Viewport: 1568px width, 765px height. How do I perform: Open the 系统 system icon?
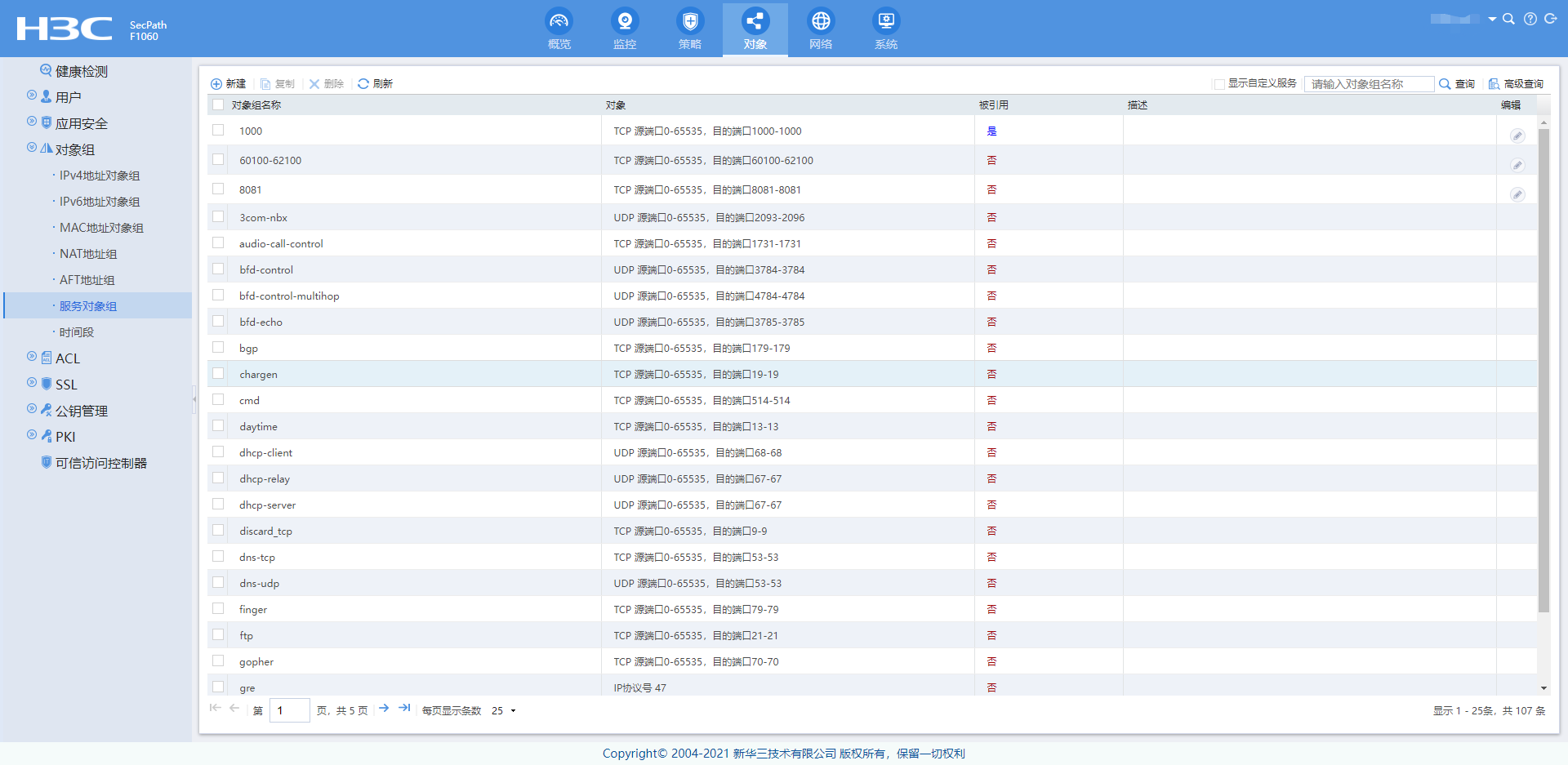coord(886,21)
